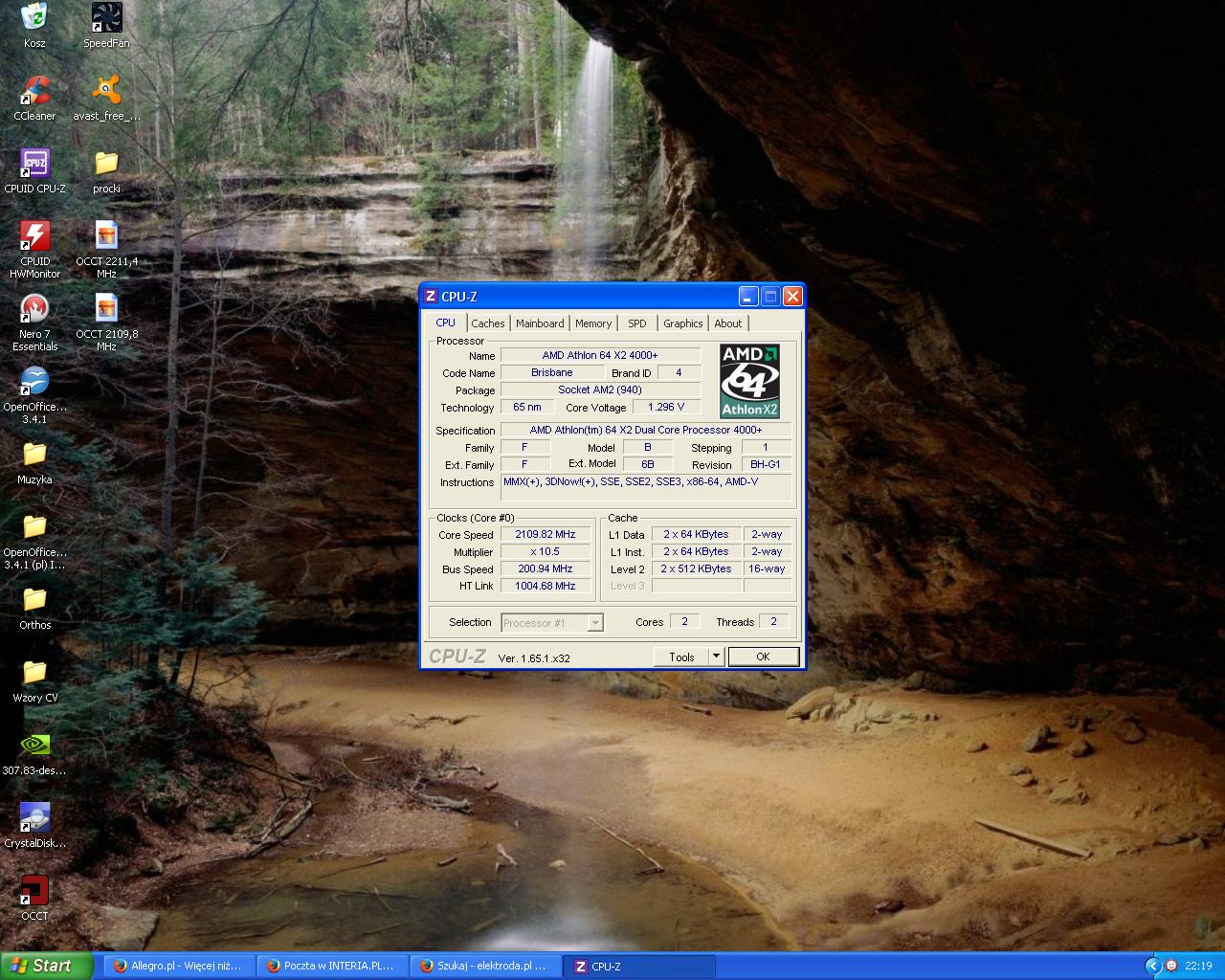
Task: Click the CPU-Z taskbar button
Action: [x=639, y=967]
